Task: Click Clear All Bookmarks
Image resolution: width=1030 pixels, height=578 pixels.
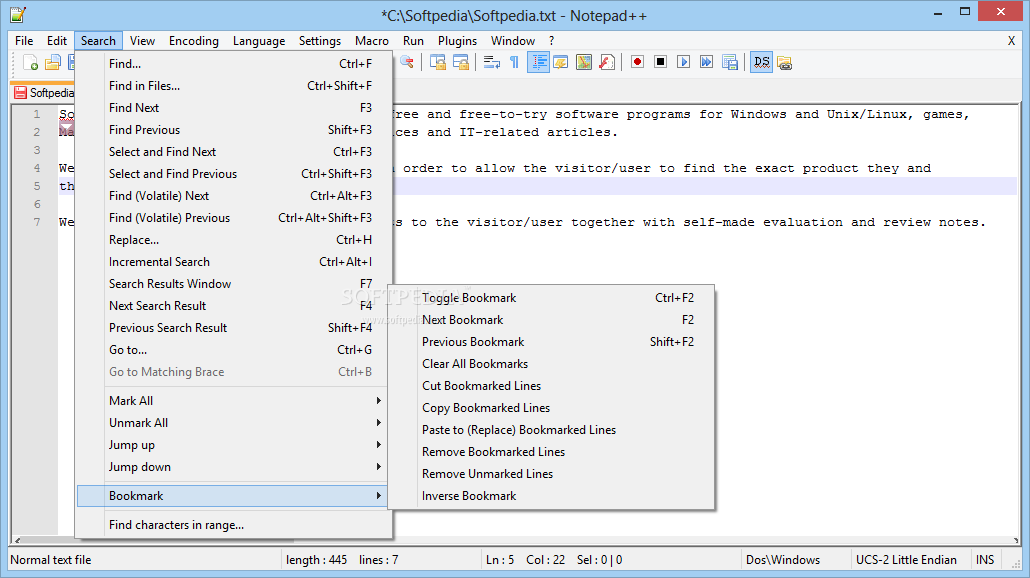Action: [x=551, y=364]
